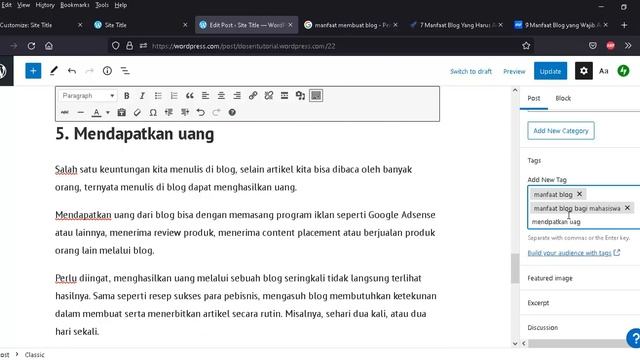Open a new browser tab

pyautogui.click(x=624, y=25)
